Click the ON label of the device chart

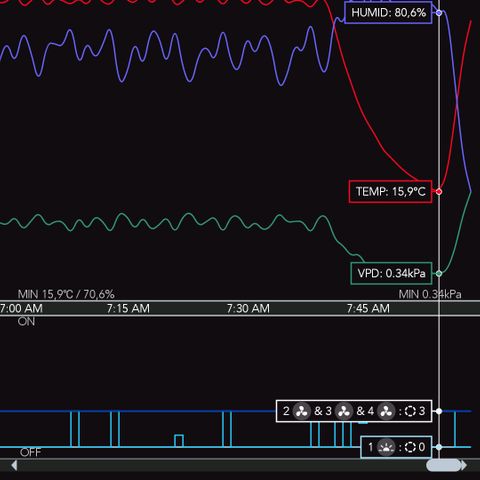[x=26, y=322]
